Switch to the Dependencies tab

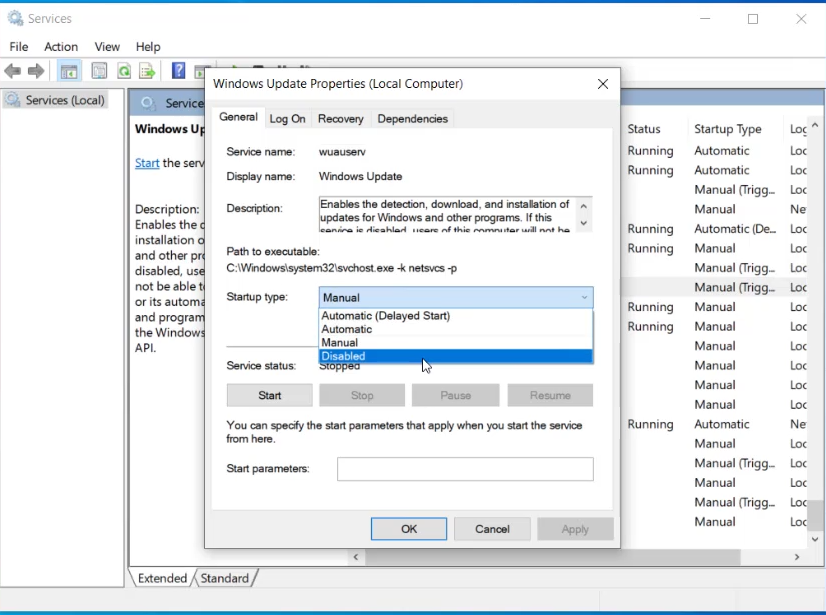click(x=412, y=119)
